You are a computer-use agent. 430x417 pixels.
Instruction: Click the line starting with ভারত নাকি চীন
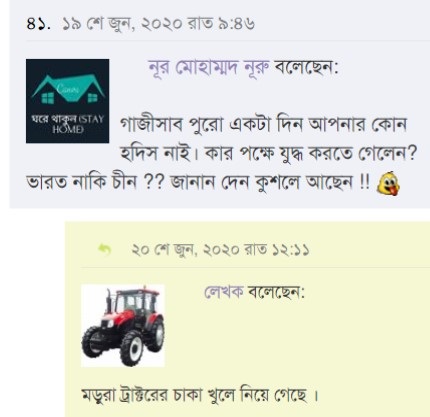pos(198,183)
